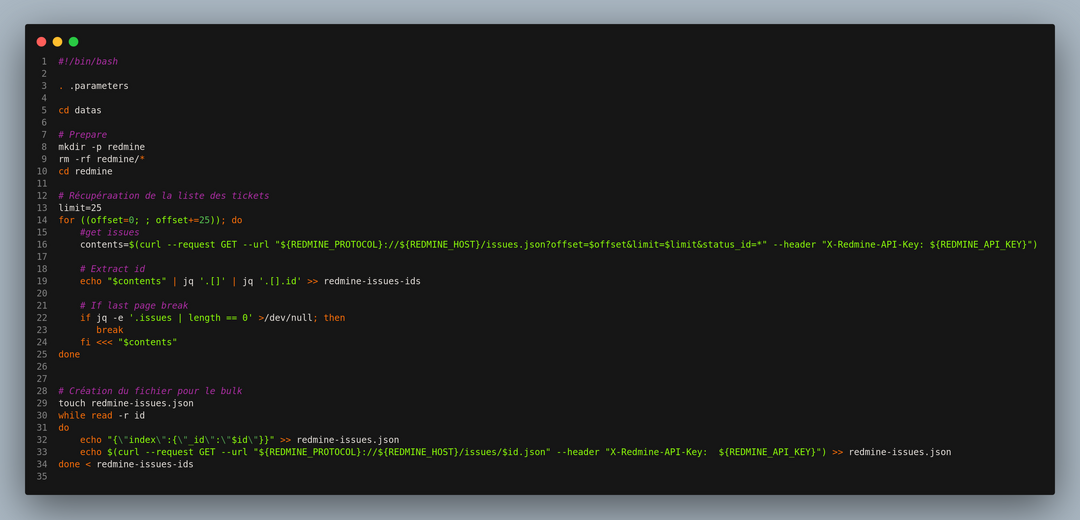
Task: Click the red close window button
Action: coord(41,42)
